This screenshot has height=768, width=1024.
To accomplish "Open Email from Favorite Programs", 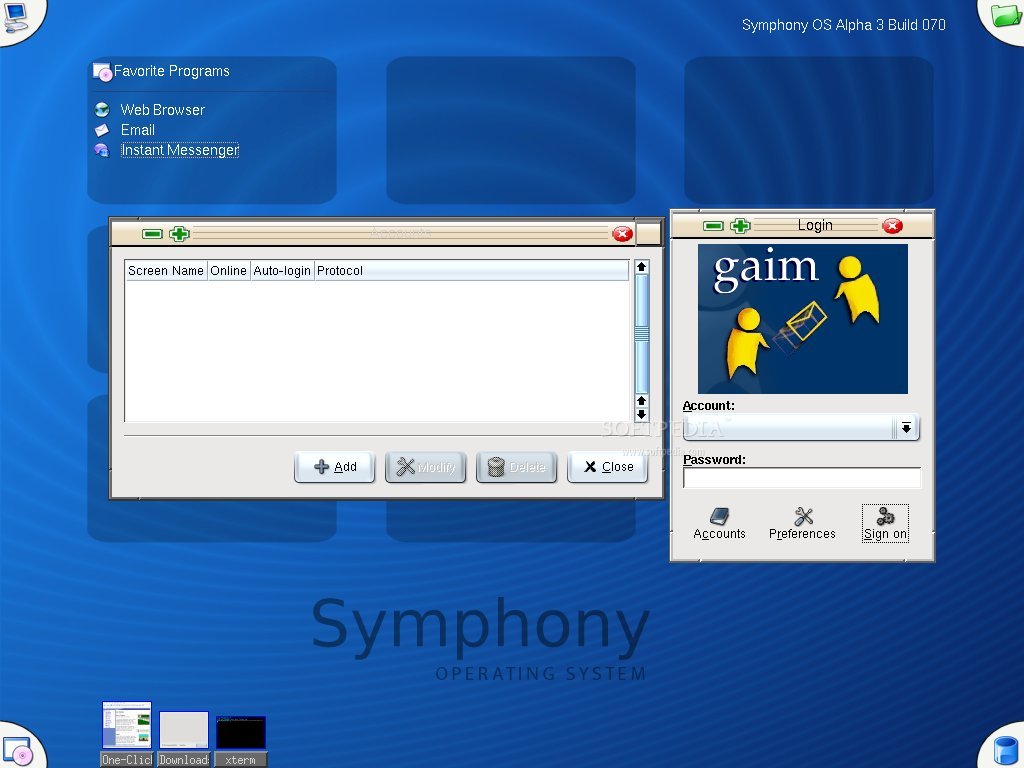I will click(138, 130).
